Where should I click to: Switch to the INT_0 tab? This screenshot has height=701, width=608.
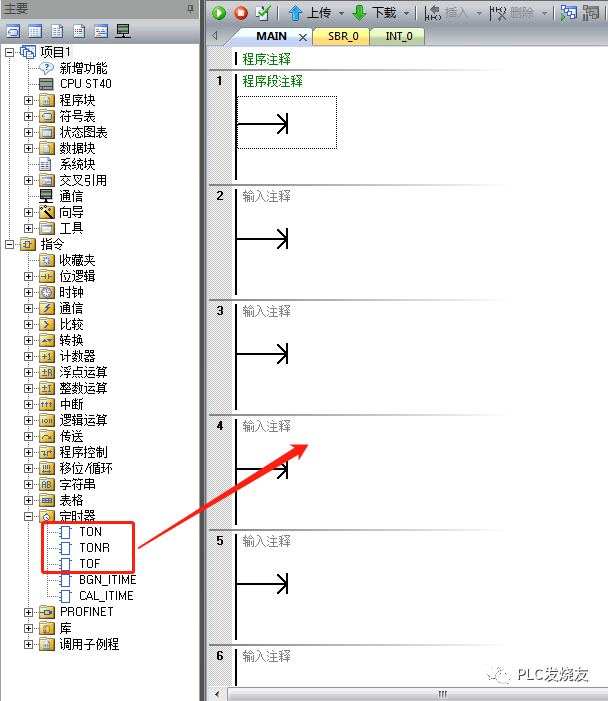point(399,36)
